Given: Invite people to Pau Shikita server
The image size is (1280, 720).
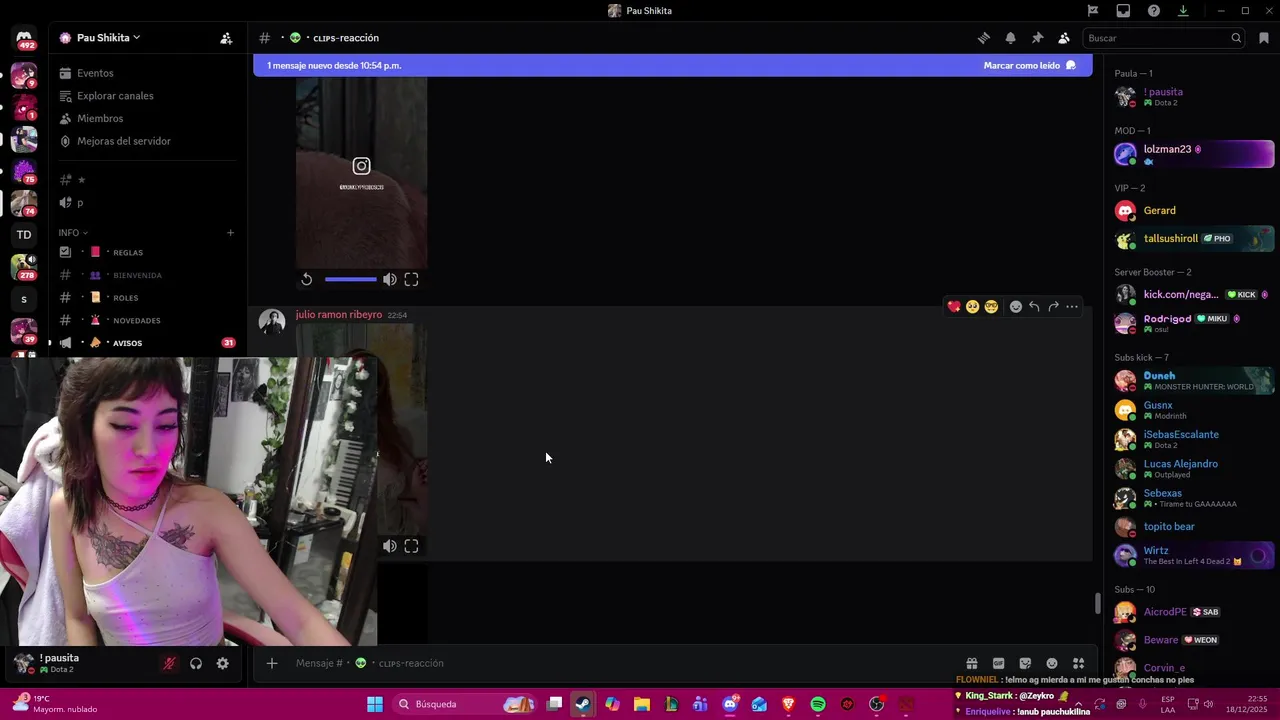Looking at the screenshot, I should pyautogui.click(x=226, y=38).
